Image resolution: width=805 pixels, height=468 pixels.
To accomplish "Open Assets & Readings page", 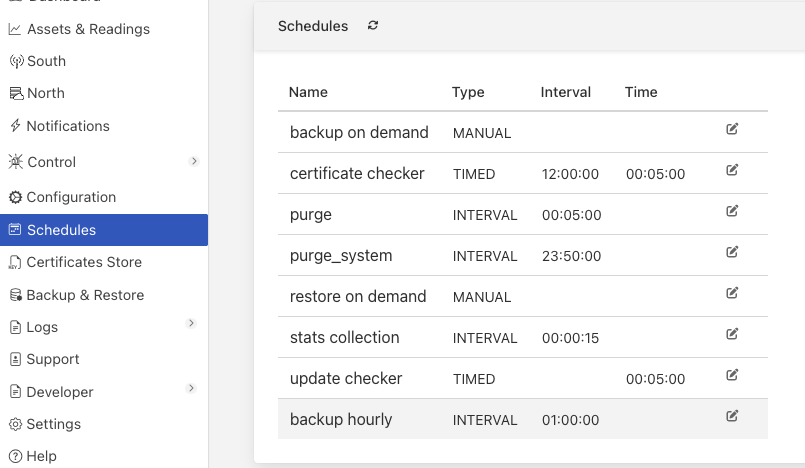I will [88, 29].
